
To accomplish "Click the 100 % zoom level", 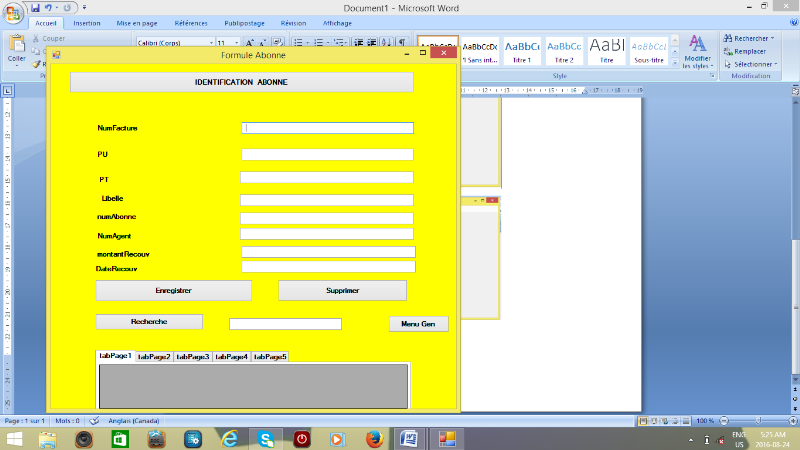I will (x=705, y=421).
